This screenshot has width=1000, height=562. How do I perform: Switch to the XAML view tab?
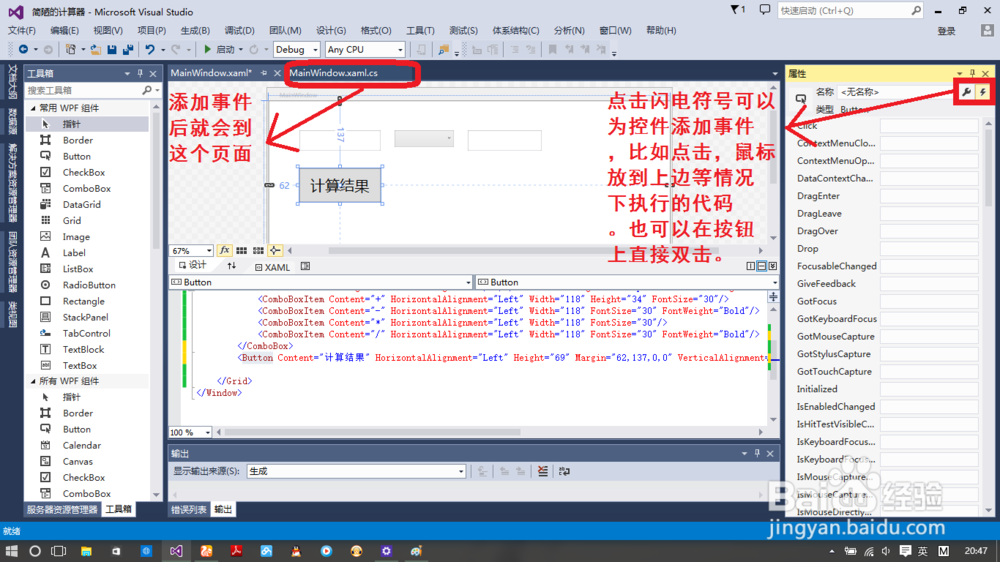click(x=272, y=267)
